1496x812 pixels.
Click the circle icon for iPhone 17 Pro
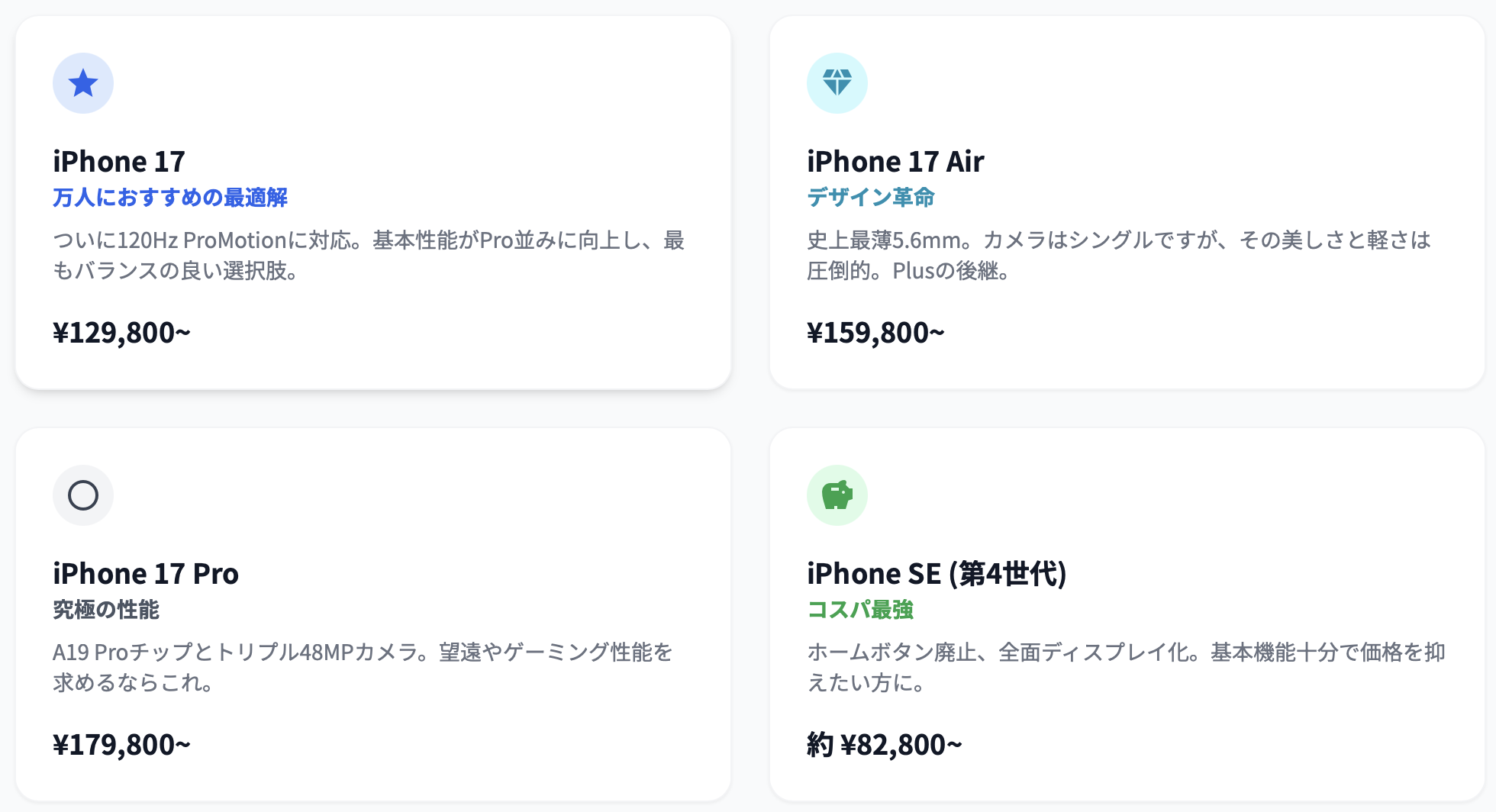tap(83, 495)
